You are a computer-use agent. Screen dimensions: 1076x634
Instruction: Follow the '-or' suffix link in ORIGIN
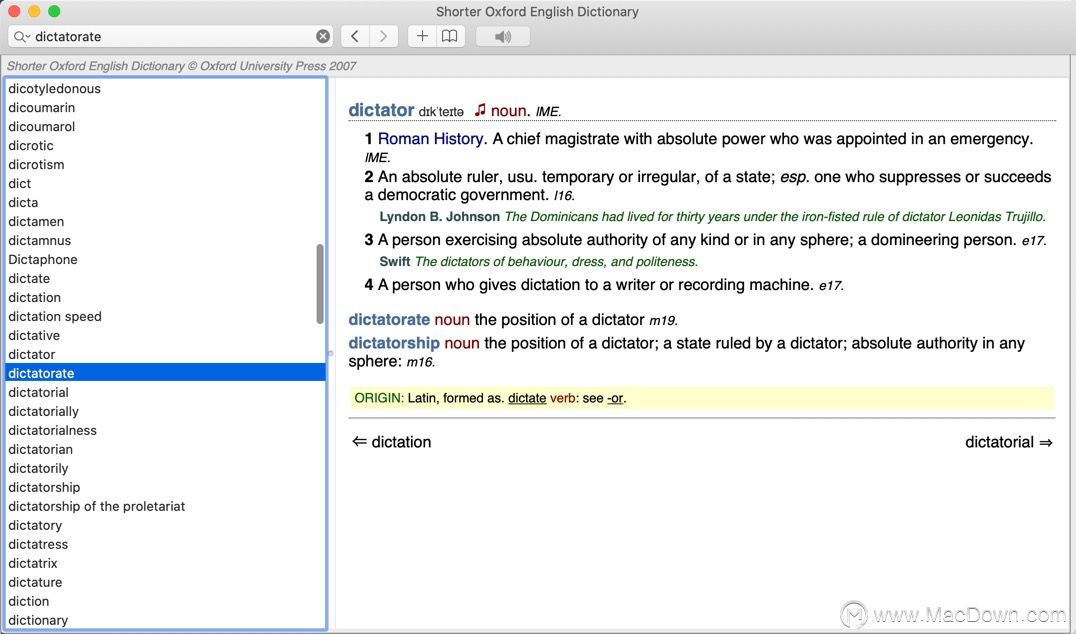[616, 398]
